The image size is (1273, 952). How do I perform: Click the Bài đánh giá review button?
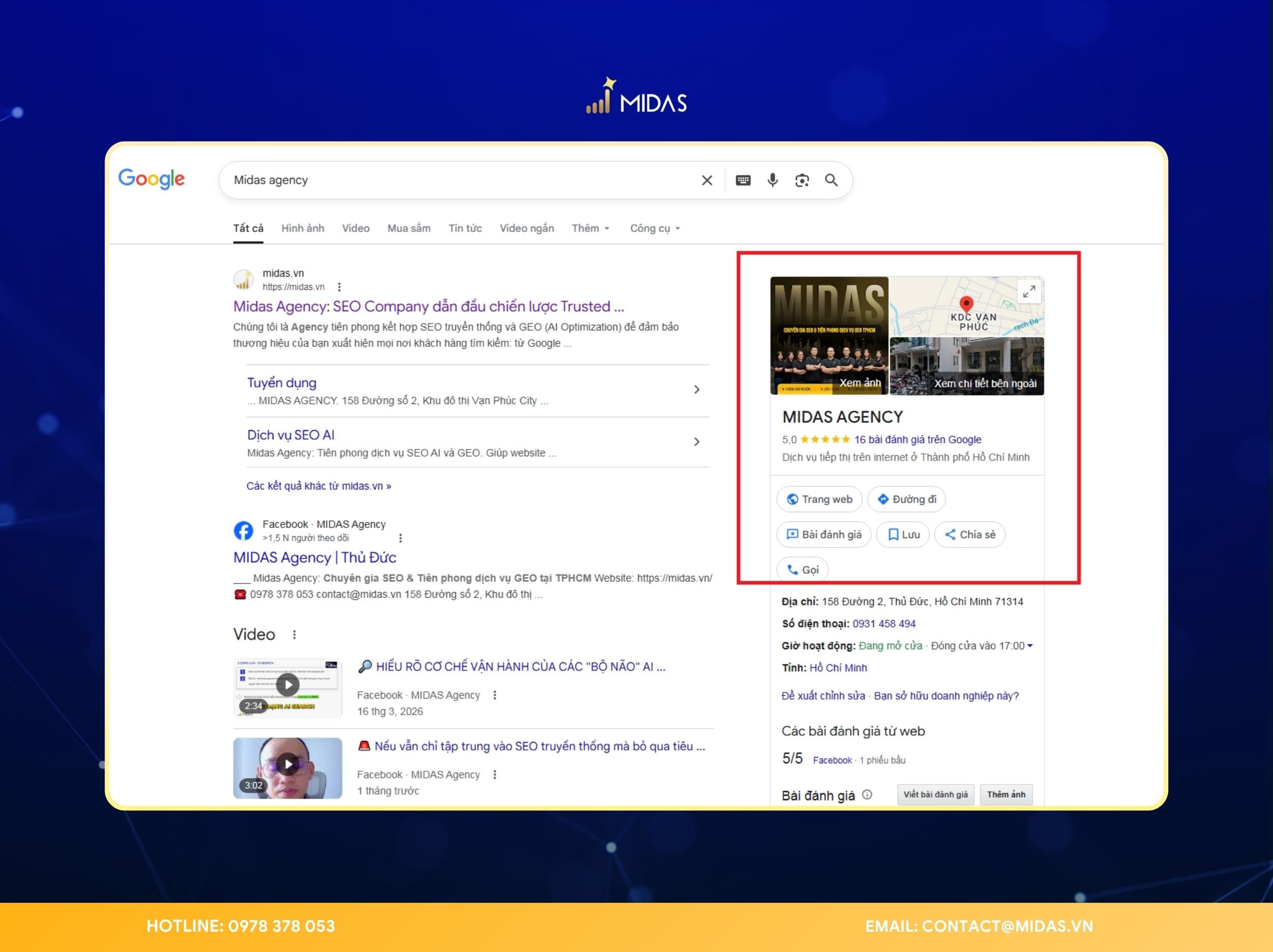[x=824, y=534]
